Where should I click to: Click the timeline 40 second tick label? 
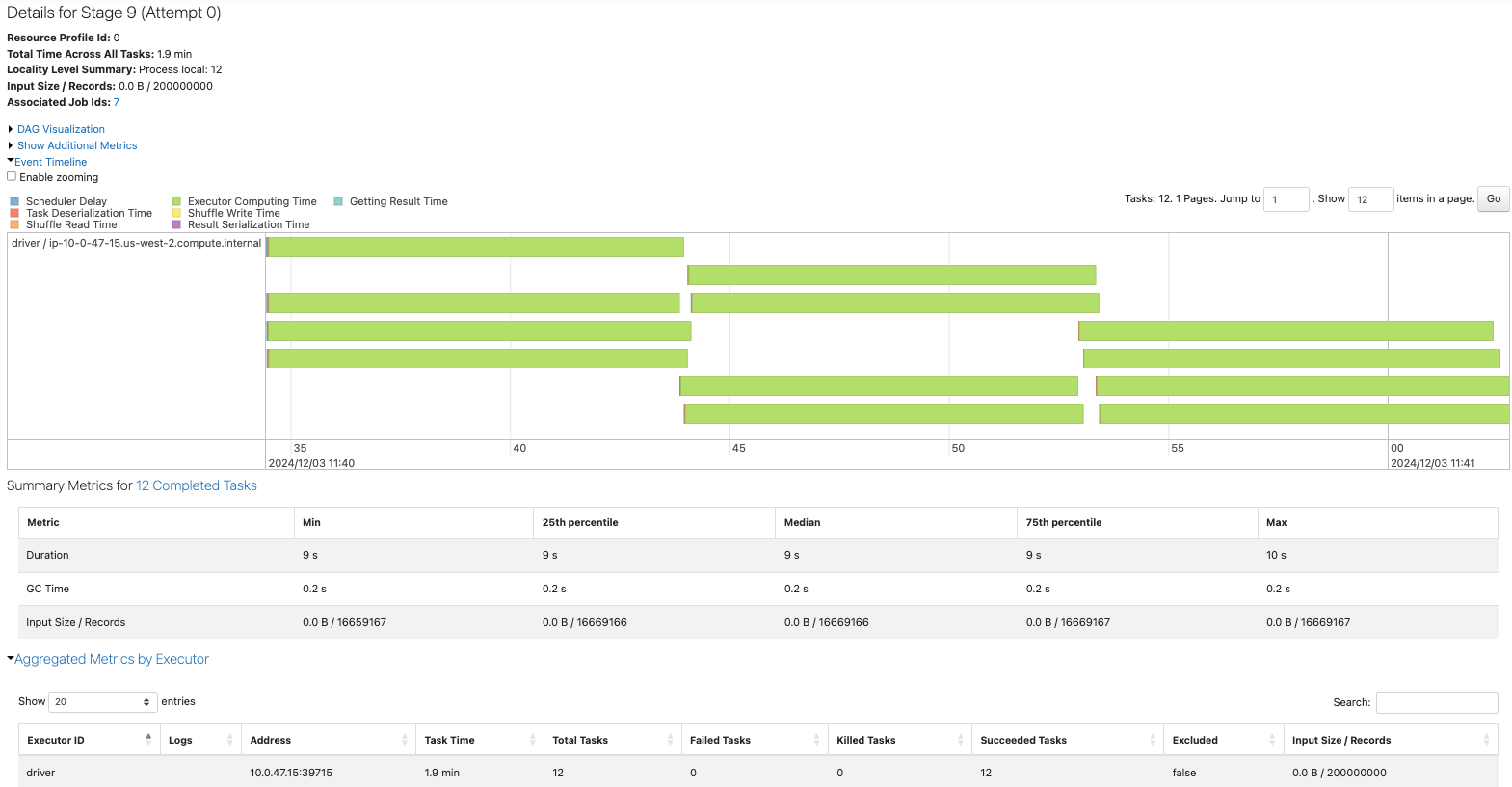coord(519,448)
